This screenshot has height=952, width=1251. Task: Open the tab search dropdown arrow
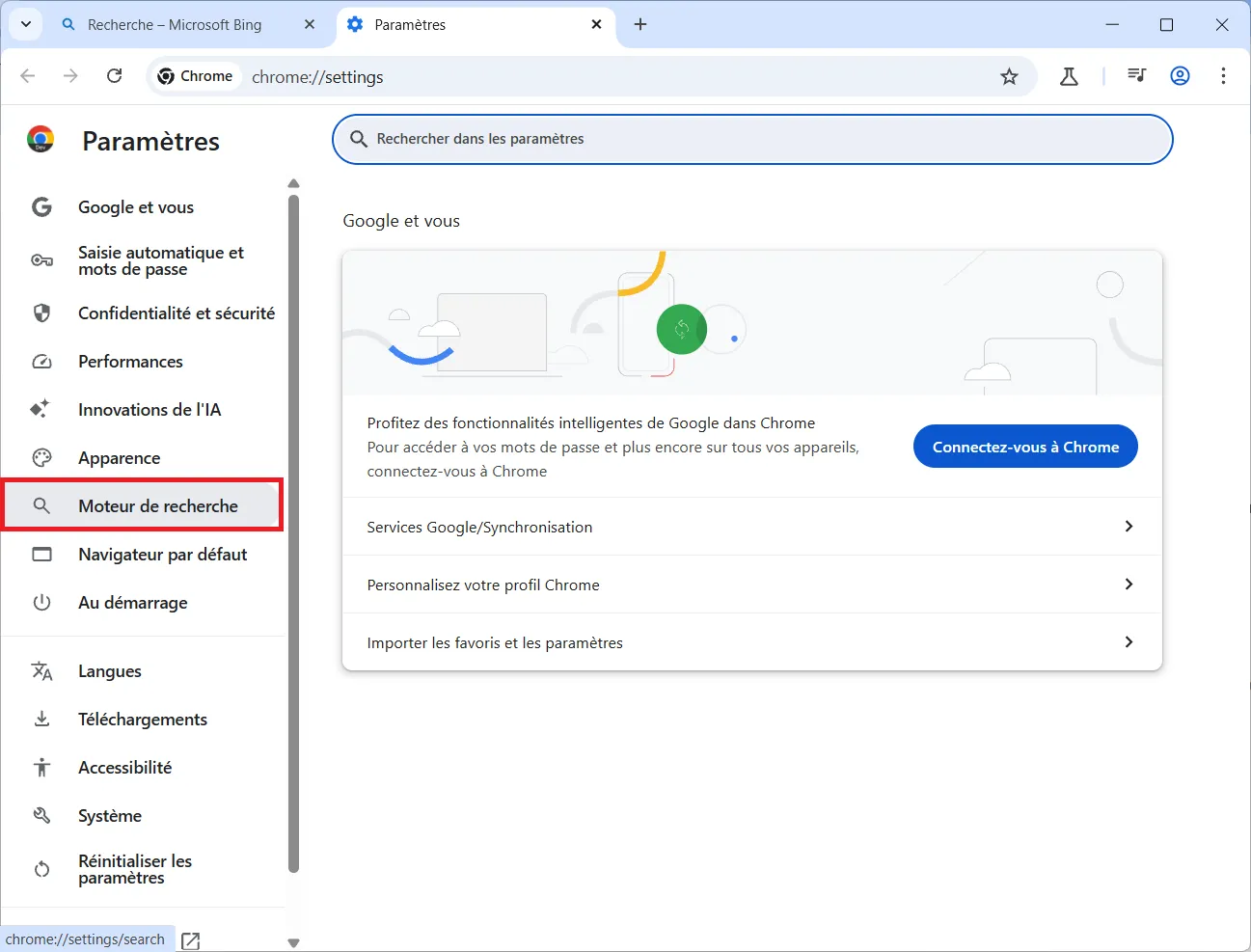(x=26, y=24)
